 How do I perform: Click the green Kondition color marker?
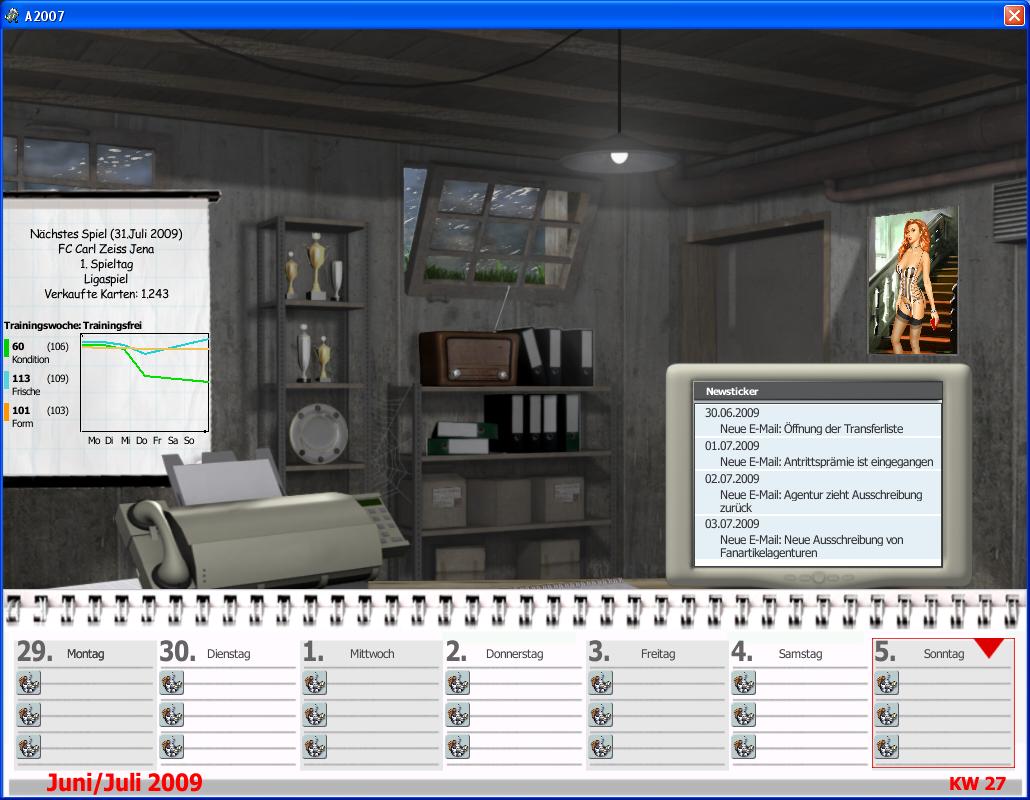7,348
